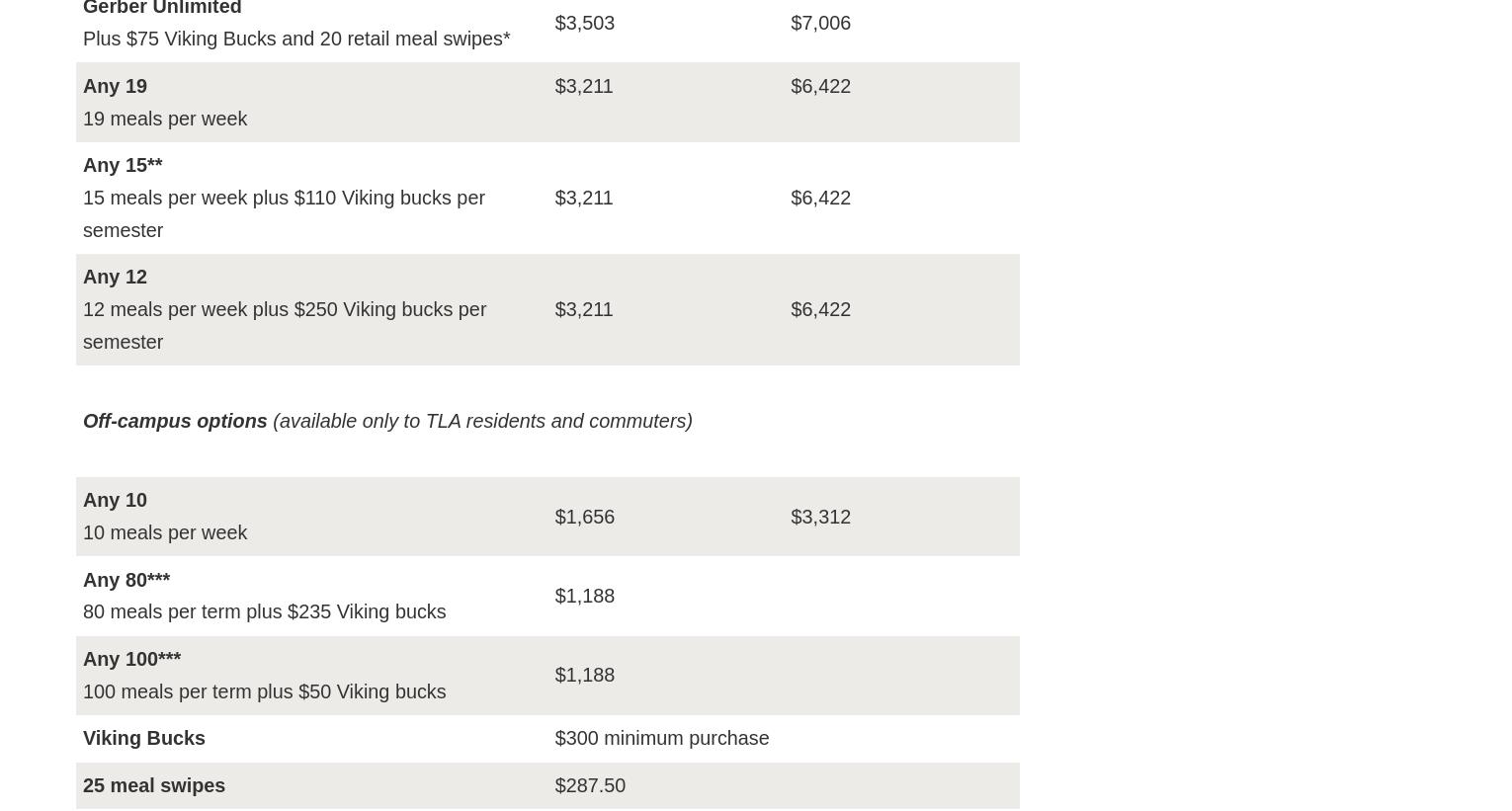Click the Any 19 plan name
This screenshot has height=811, width=1512.
[115, 86]
